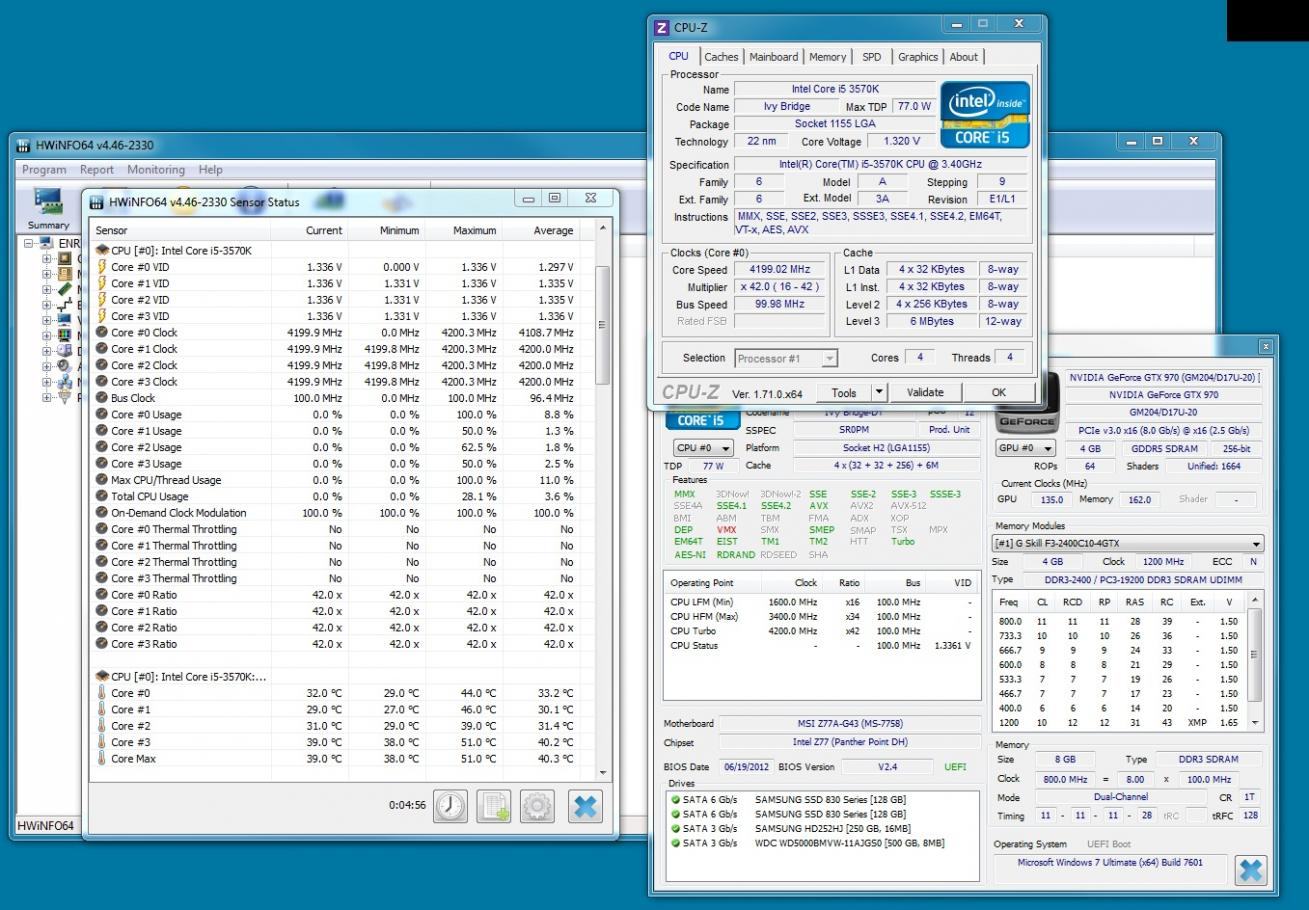Open sensor settings via the gear icon
The height and width of the screenshot is (910, 1309).
pos(539,806)
